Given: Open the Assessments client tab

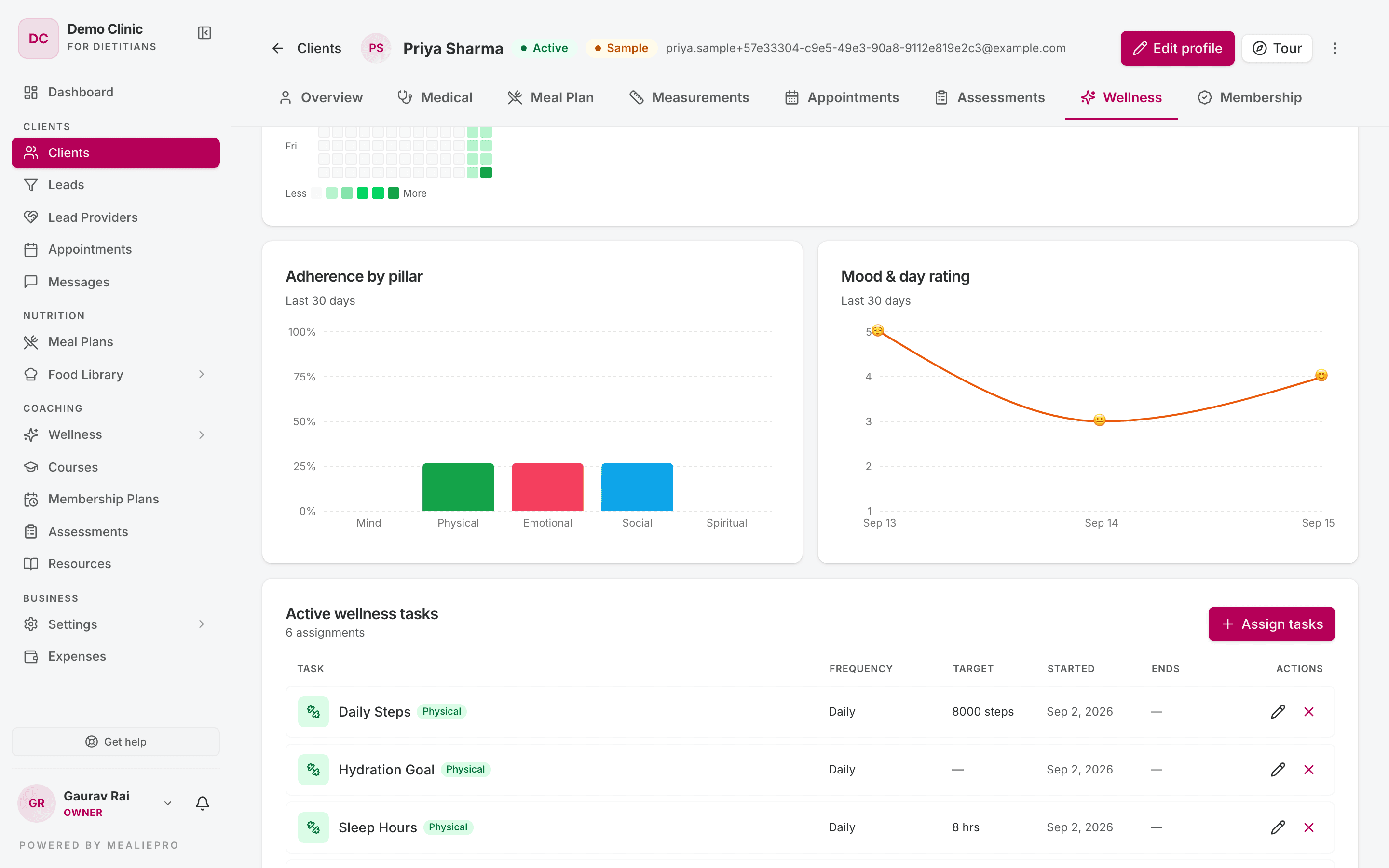Looking at the screenshot, I should pyautogui.click(x=990, y=97).
